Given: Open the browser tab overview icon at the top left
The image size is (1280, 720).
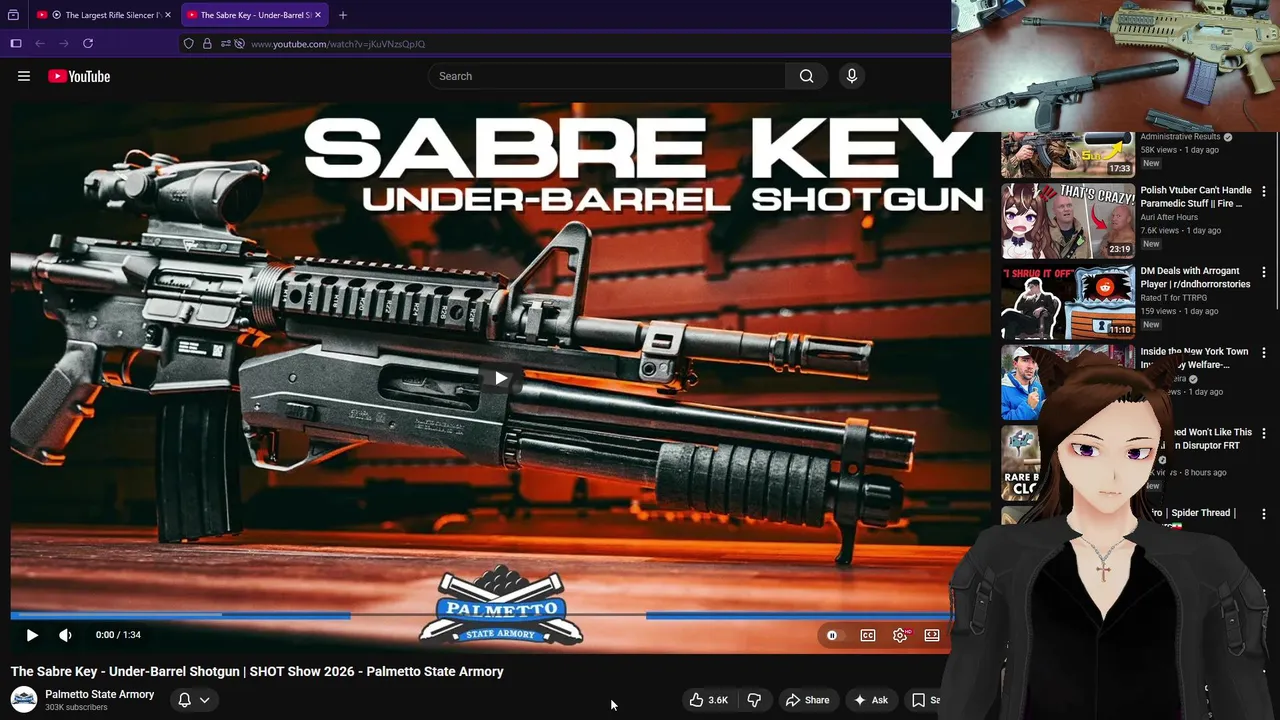Looking at the screenshot, I should (13, 15).
